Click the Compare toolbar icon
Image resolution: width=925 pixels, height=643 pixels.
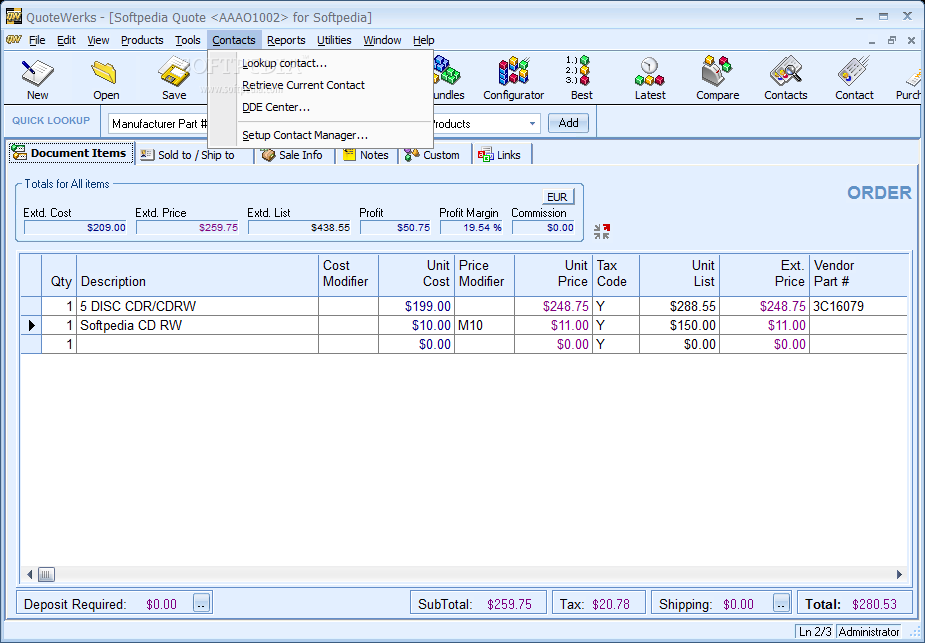tap(717, 78)
